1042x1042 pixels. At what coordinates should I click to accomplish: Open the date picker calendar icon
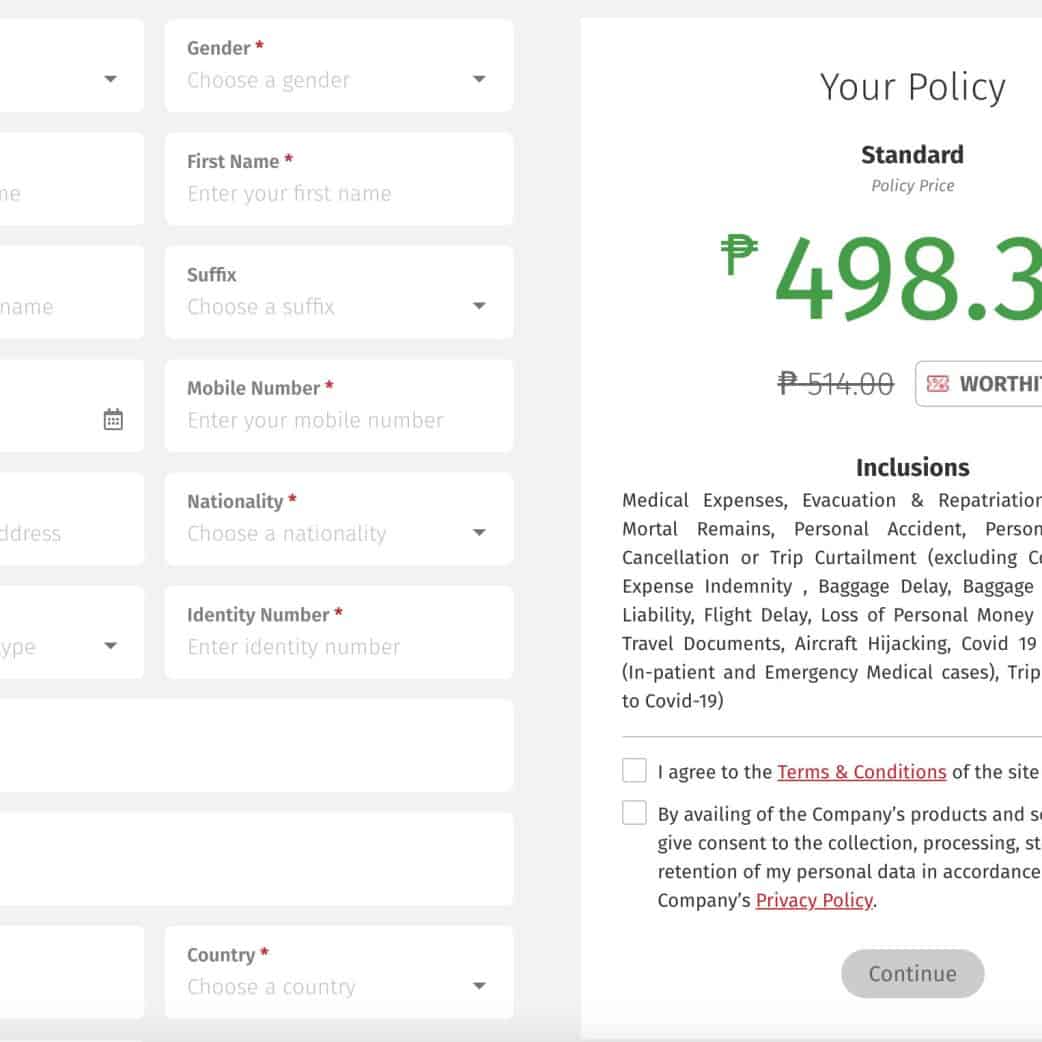coord(113,420)
